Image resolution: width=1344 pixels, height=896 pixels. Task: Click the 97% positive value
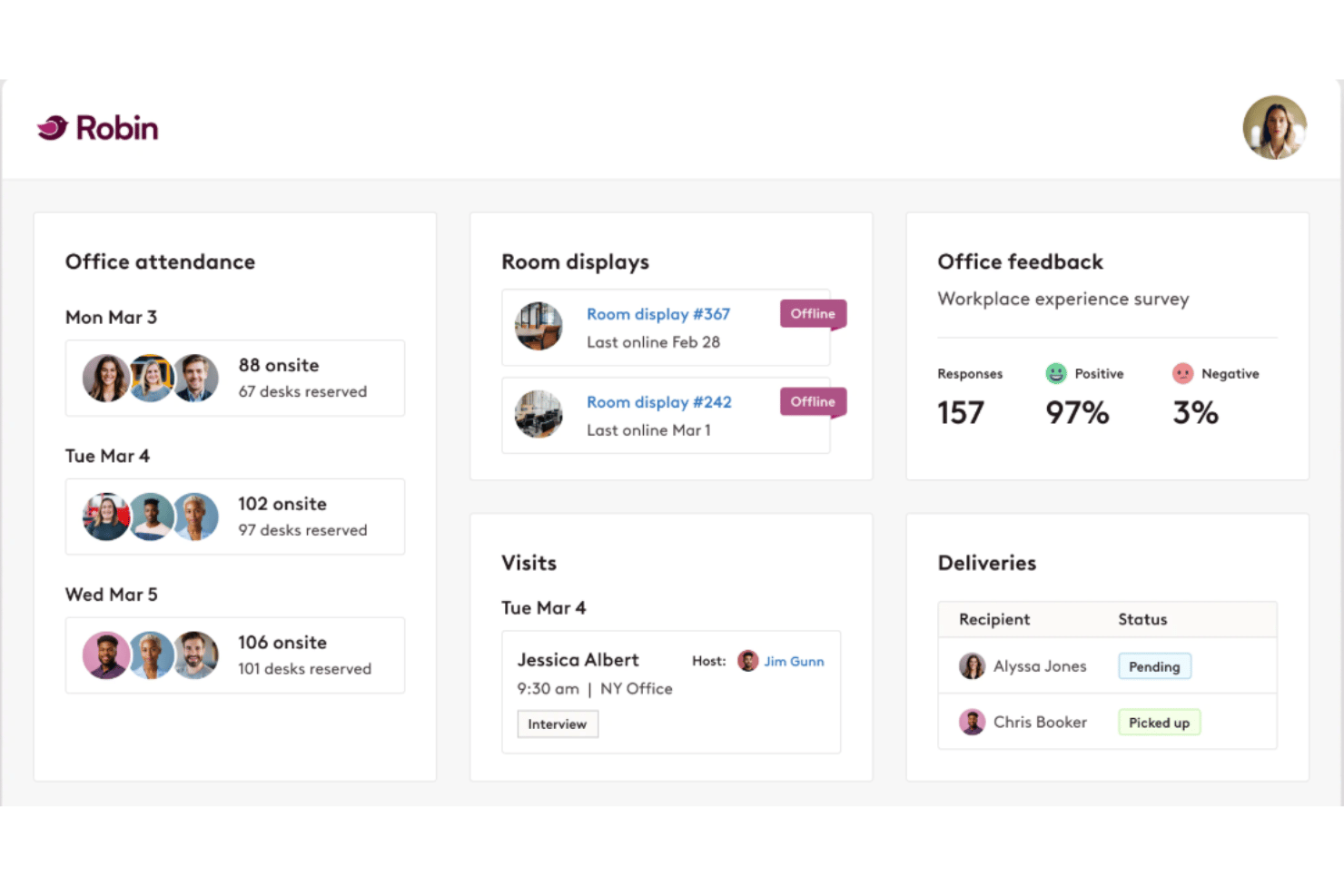point(1077,413)
